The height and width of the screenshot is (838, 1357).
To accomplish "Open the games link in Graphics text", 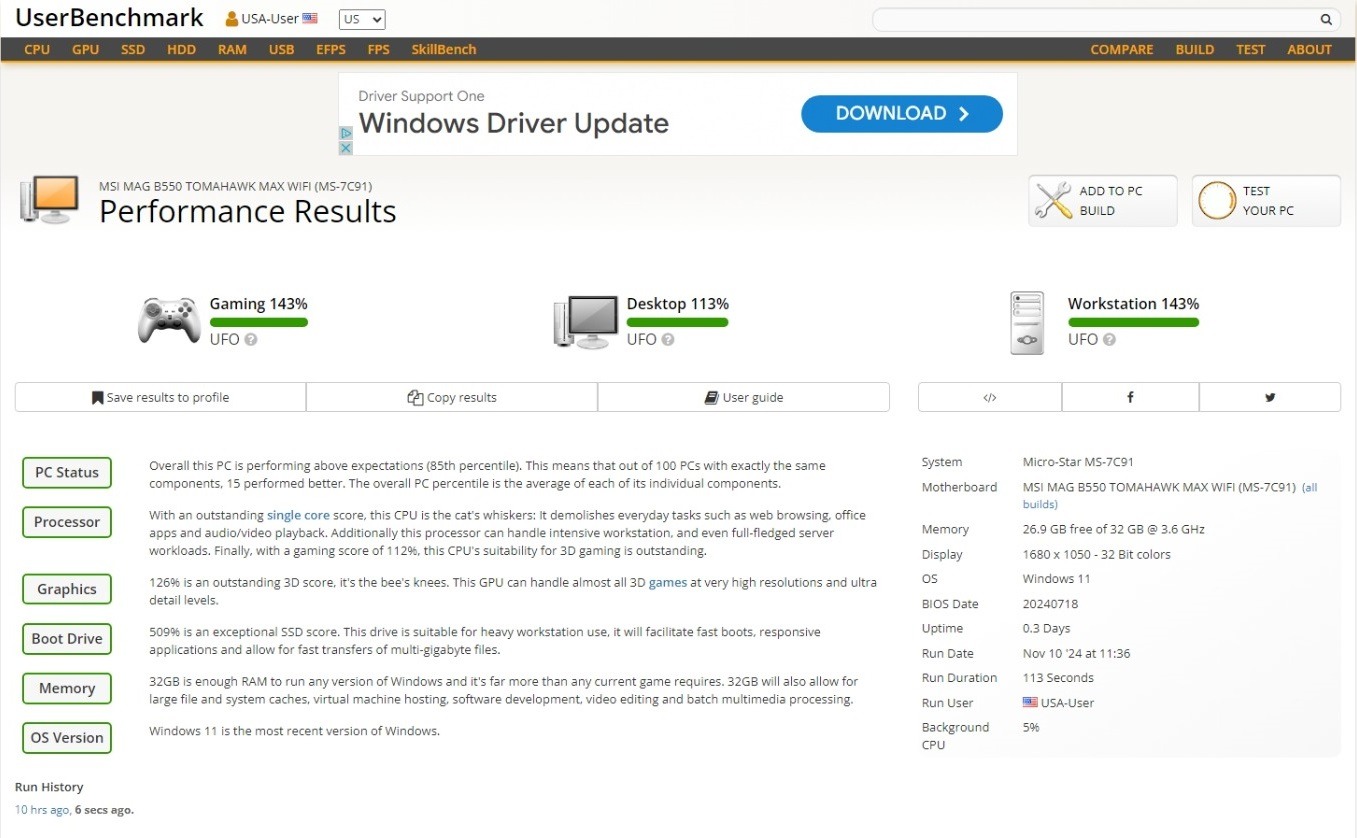I will pos(668,582).
